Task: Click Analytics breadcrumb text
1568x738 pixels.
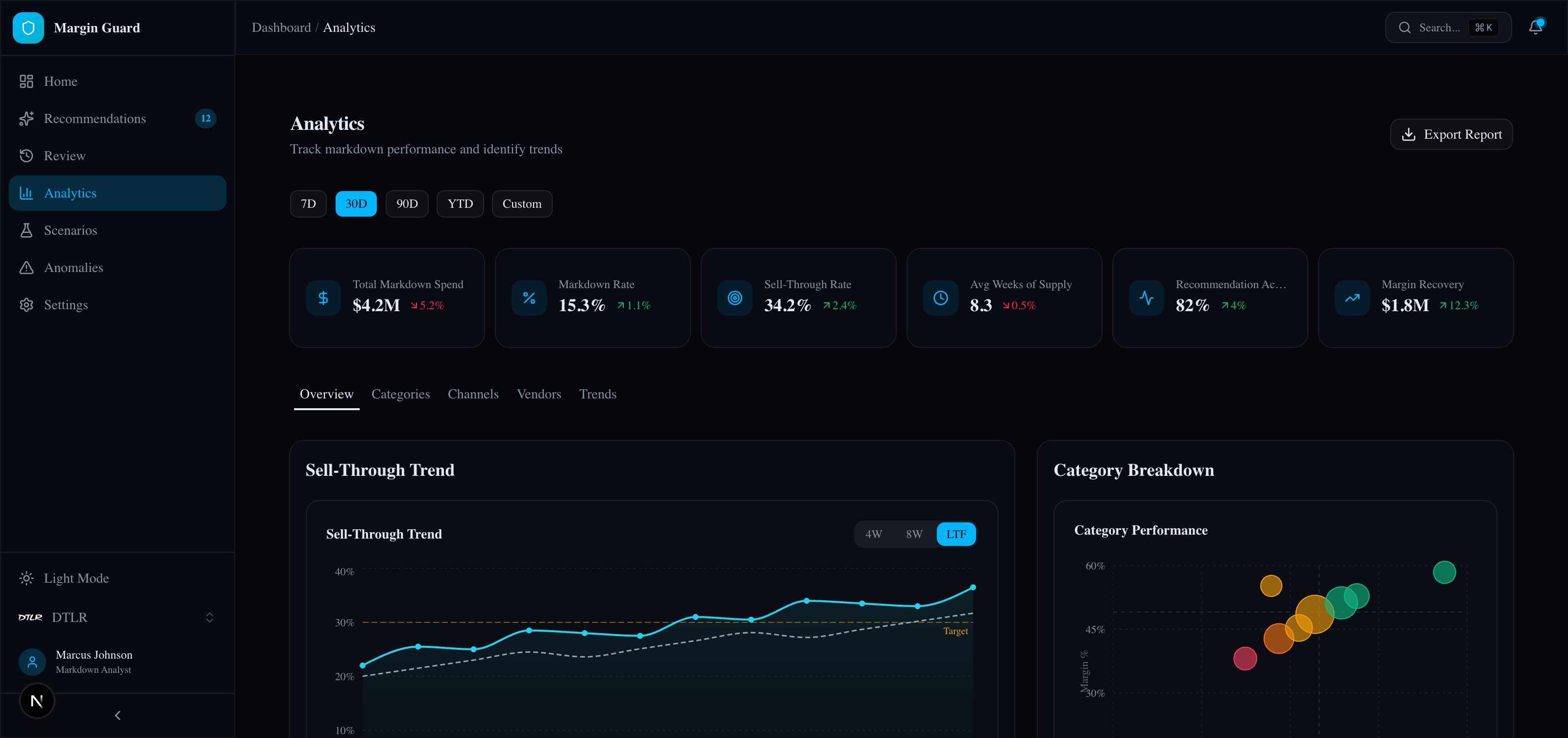Action: (x=349, y=27)
